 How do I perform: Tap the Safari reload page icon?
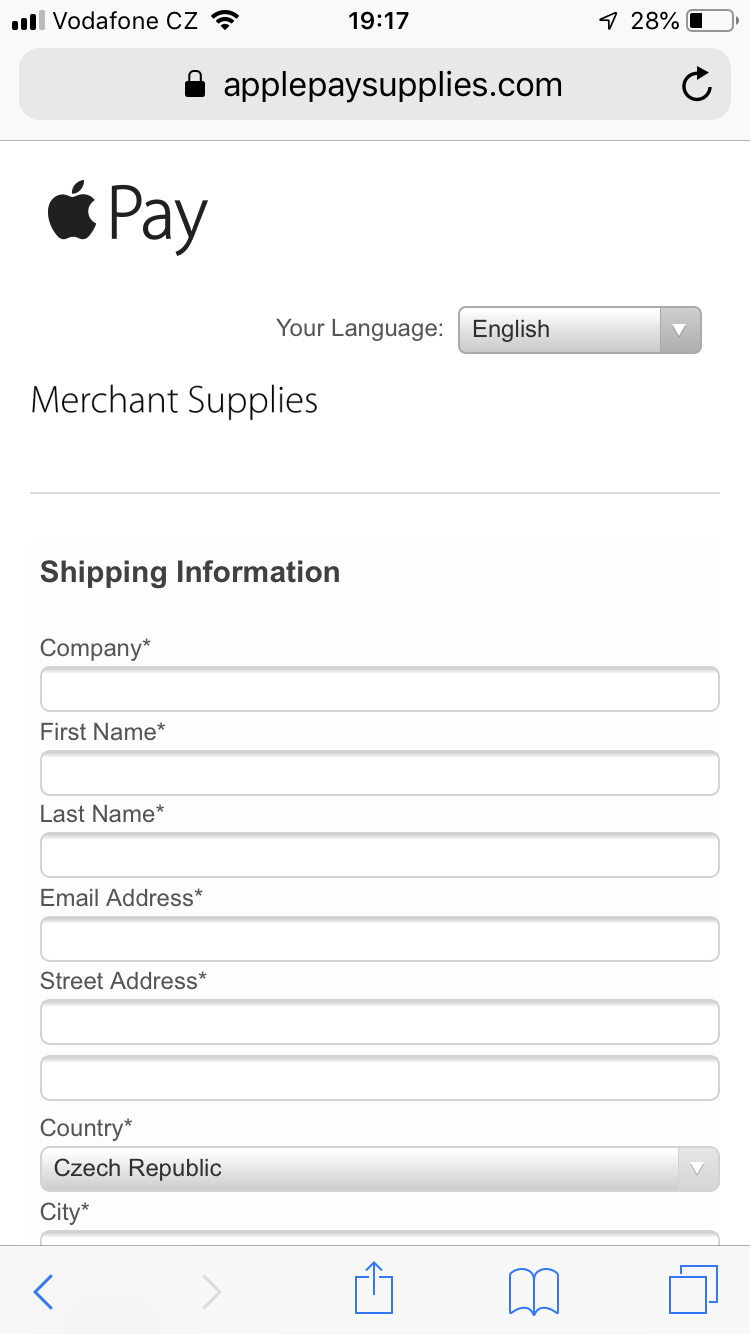tap(696, 85)
